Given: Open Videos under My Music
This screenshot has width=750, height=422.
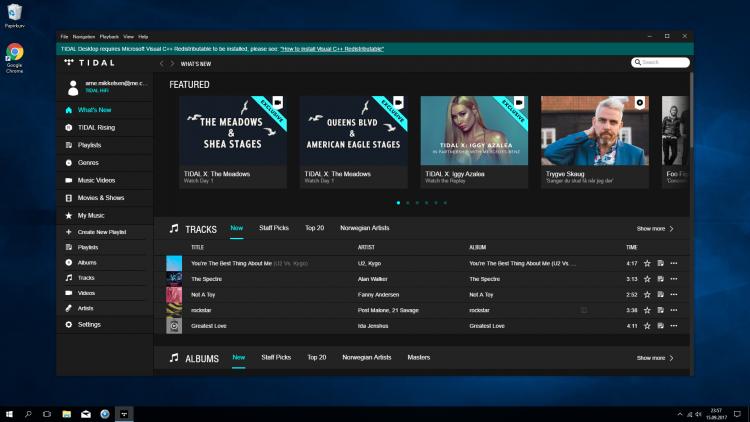Looking at the screenshot, I should [x=86, y=293].
